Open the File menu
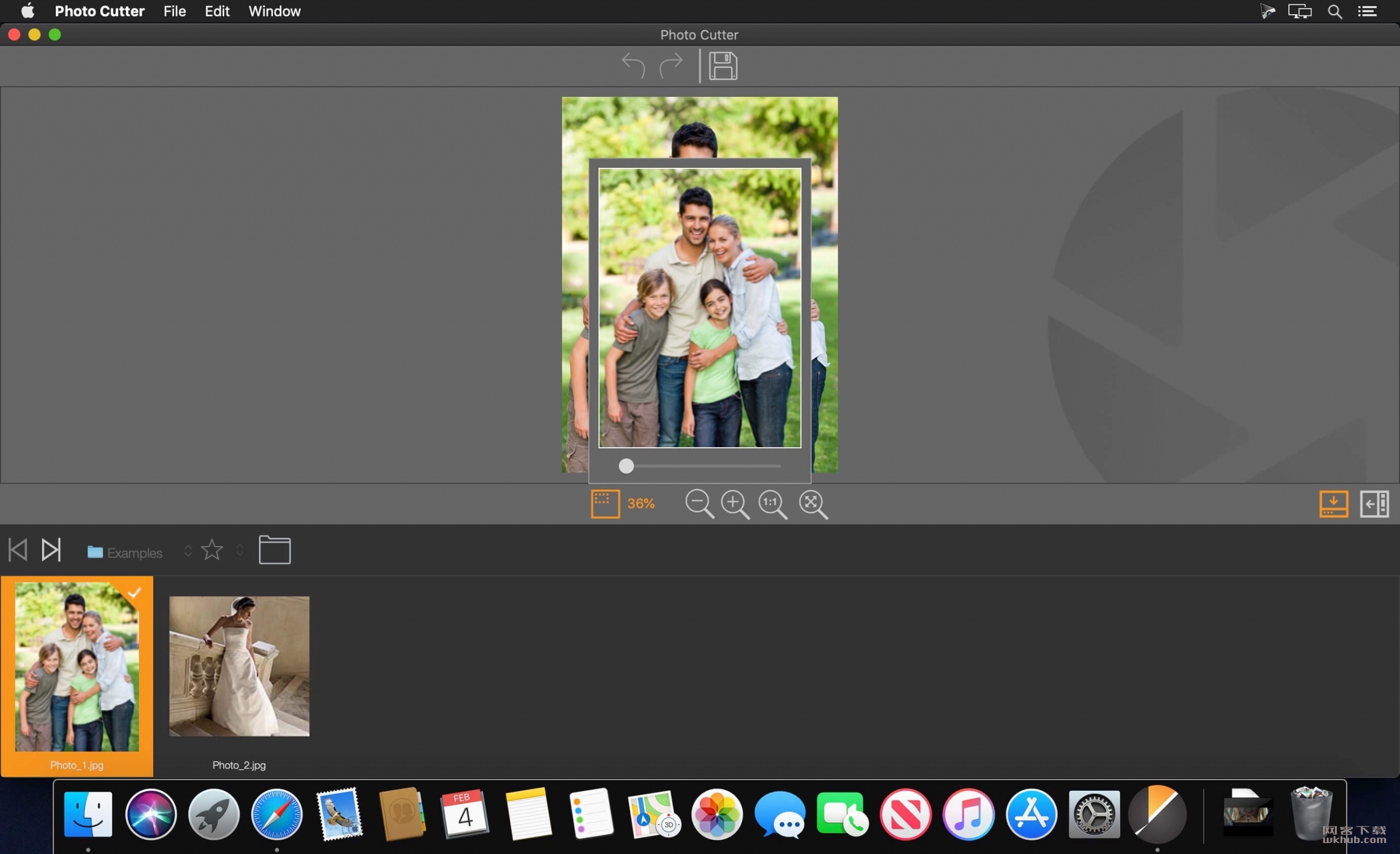1400x854 pixels. [x=174, y=11]
